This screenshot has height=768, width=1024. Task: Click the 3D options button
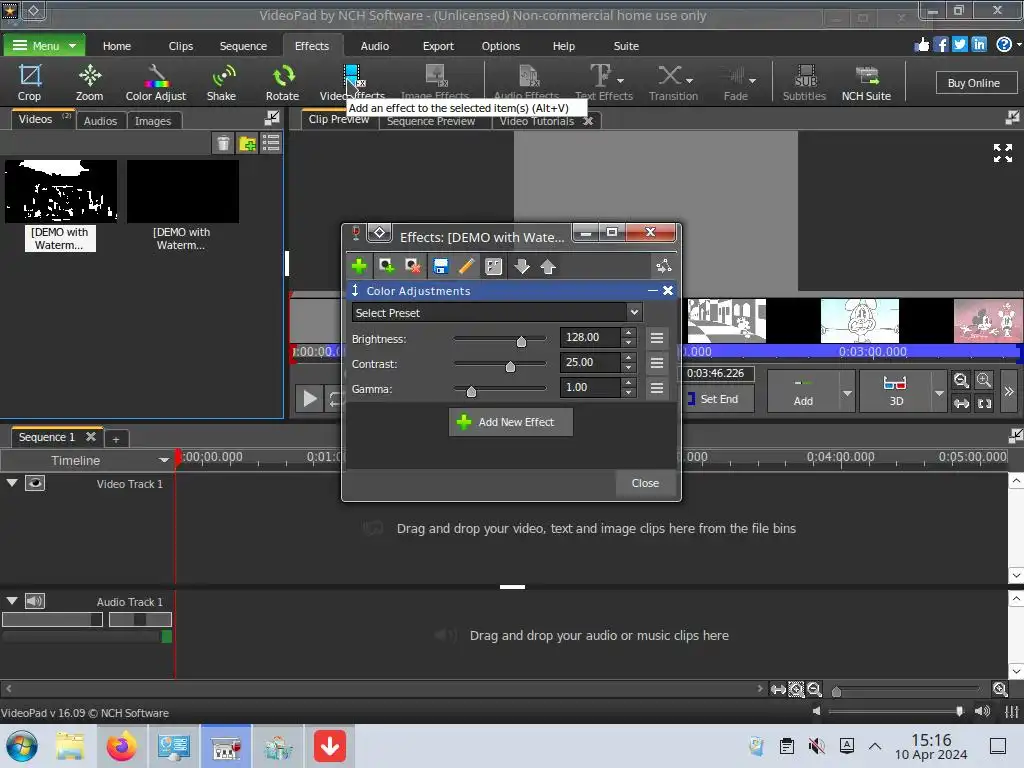pyautogui.click(x=896, y=391)
